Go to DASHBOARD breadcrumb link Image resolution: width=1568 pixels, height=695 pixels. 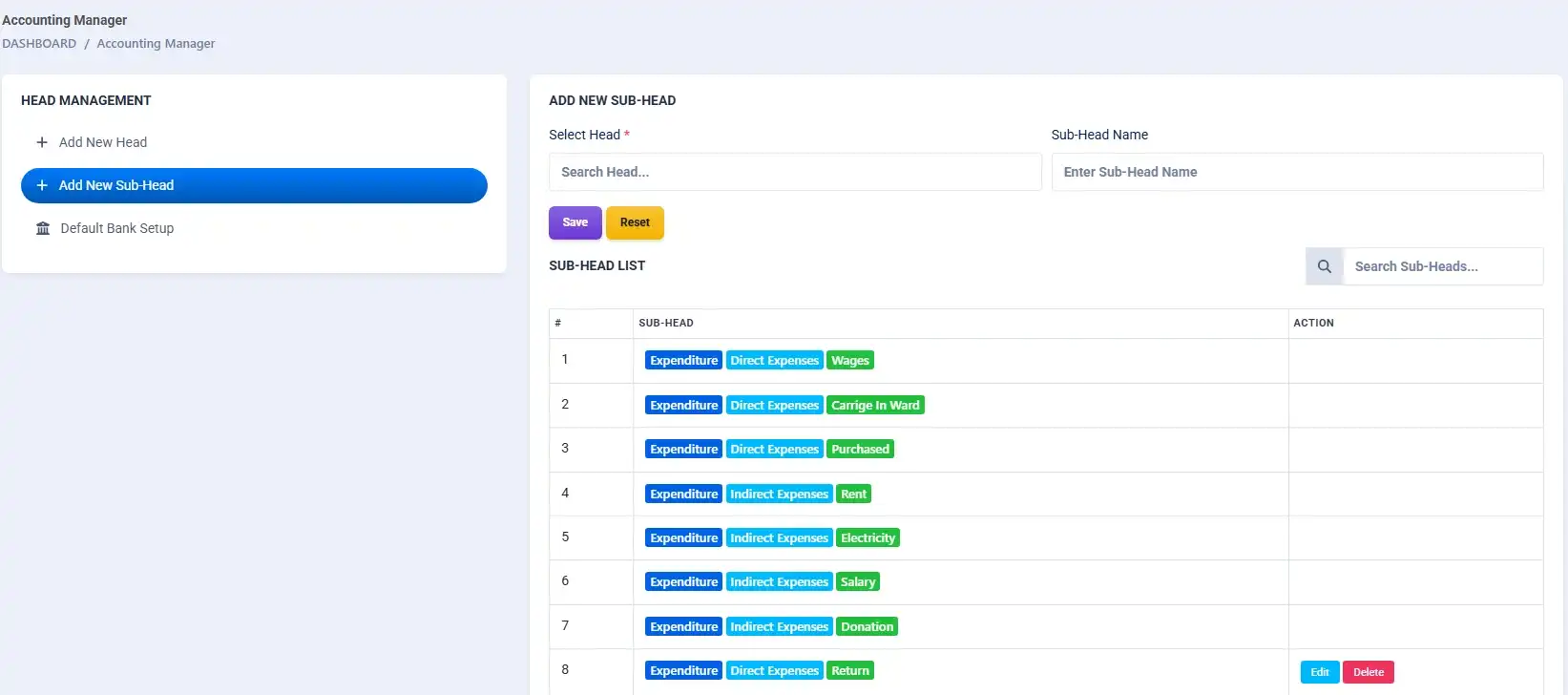coord(39,44)
